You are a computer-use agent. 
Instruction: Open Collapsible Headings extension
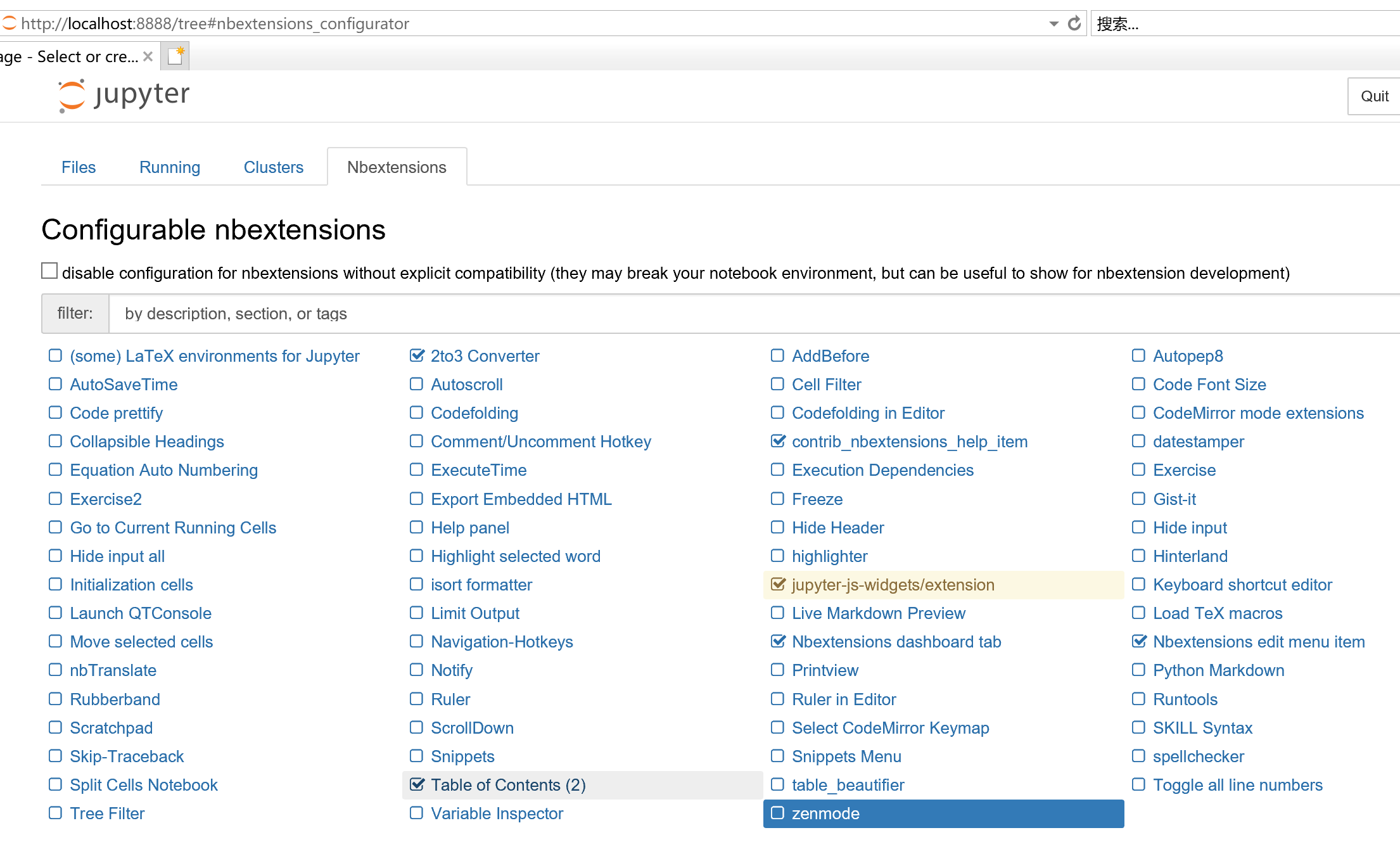pos(147,442)
